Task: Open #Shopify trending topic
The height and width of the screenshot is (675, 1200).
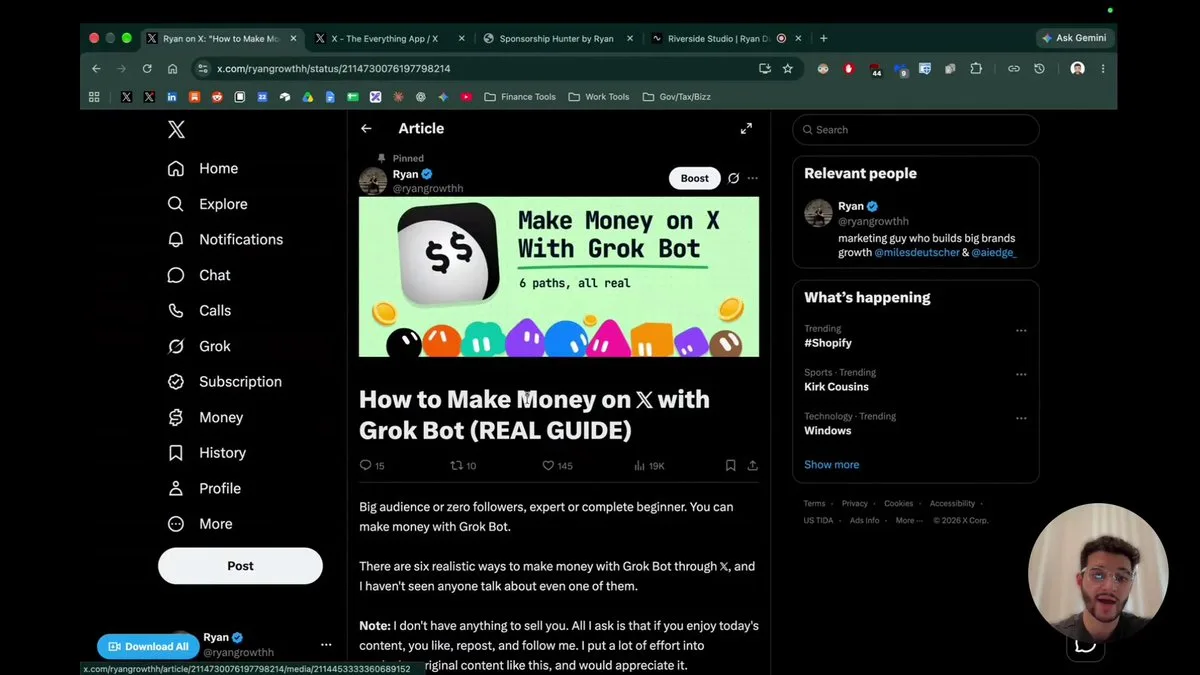Action: tap(828, 343)
